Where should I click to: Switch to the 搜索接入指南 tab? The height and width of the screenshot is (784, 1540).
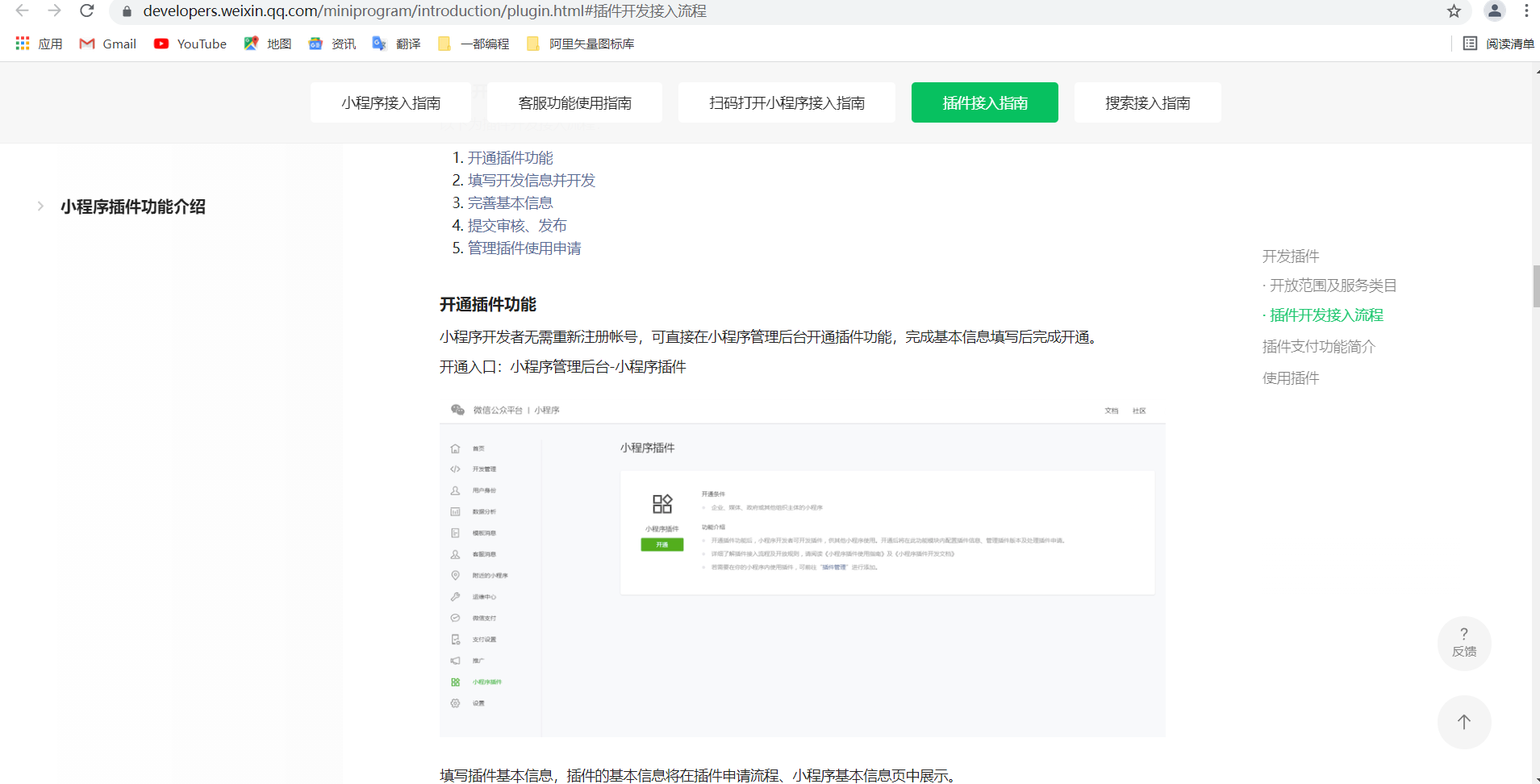point(1148,102)
